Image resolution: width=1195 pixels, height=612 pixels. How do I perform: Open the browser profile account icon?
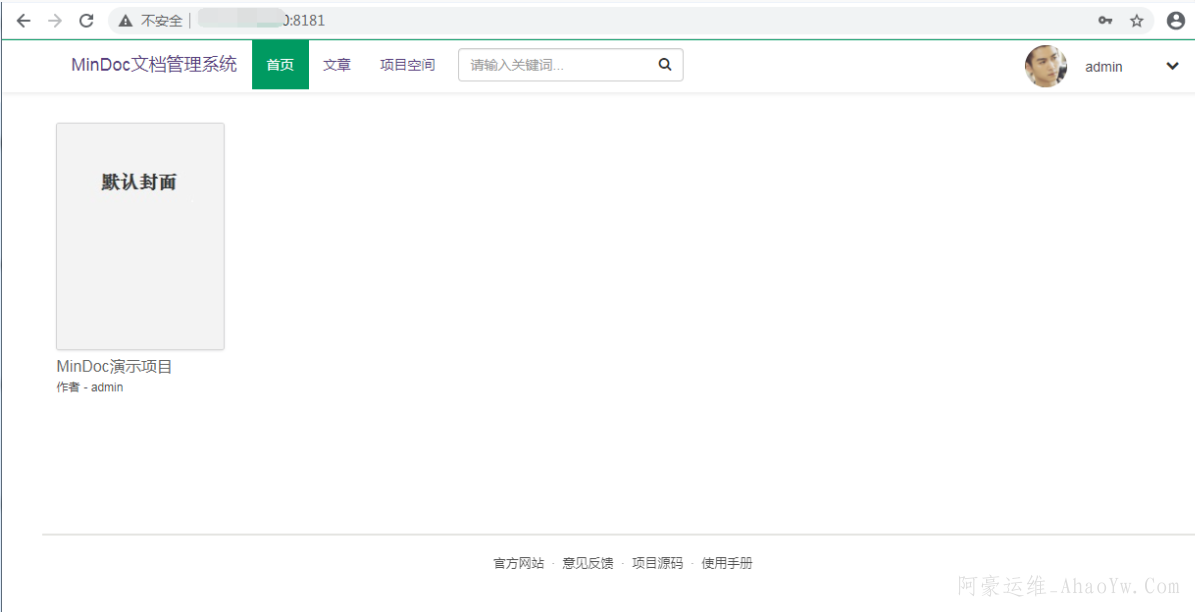pos(1175,20)
